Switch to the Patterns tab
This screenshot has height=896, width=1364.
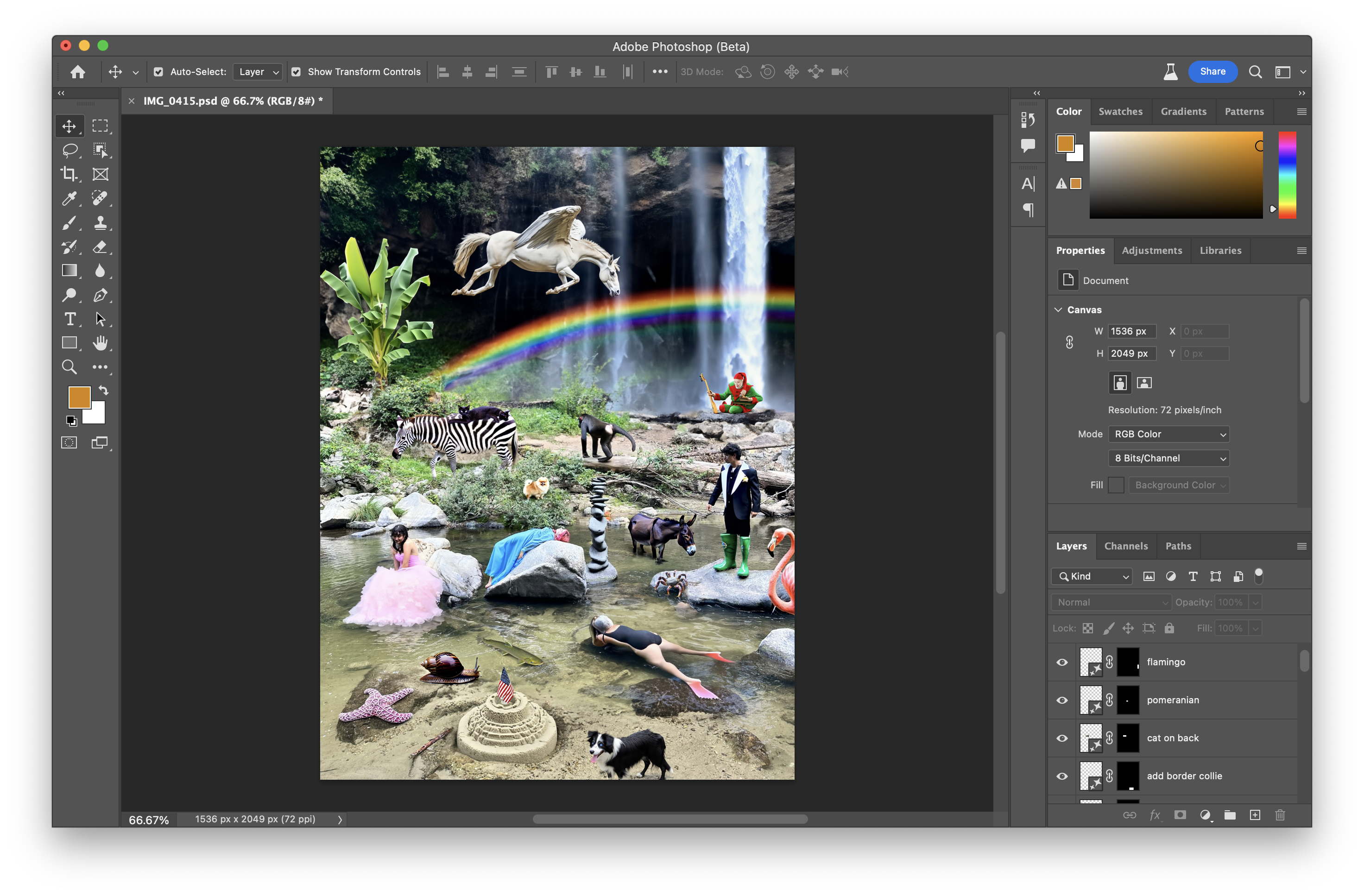pyautogui.click(x=1244, y=111)
